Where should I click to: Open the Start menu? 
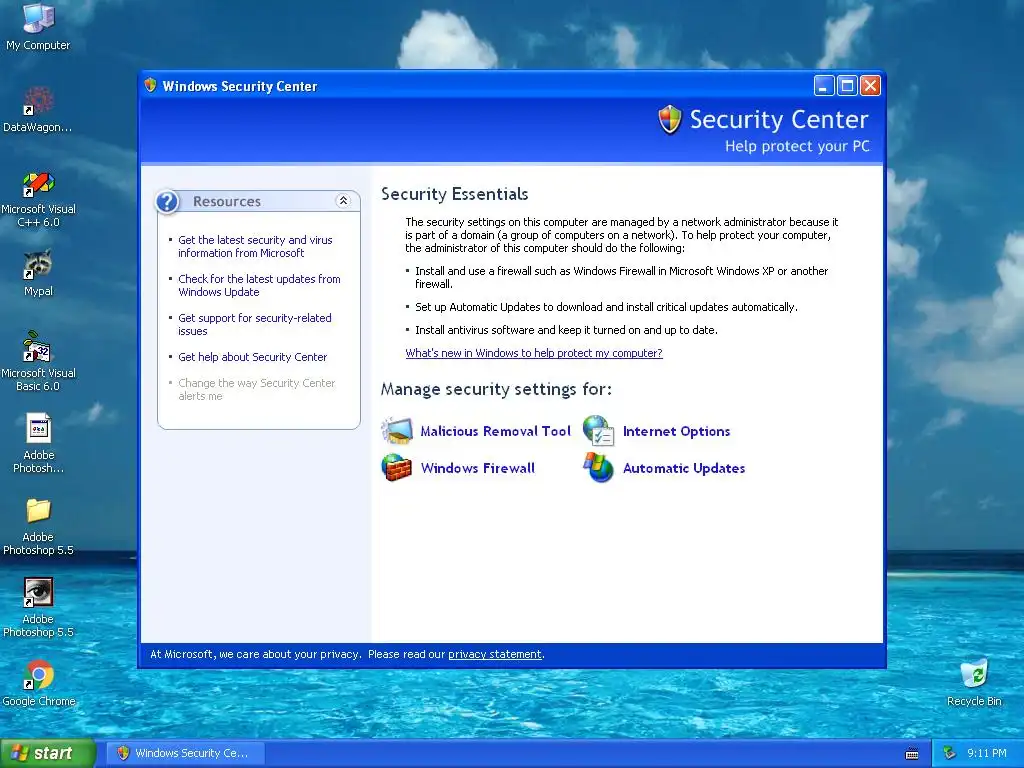48,754
